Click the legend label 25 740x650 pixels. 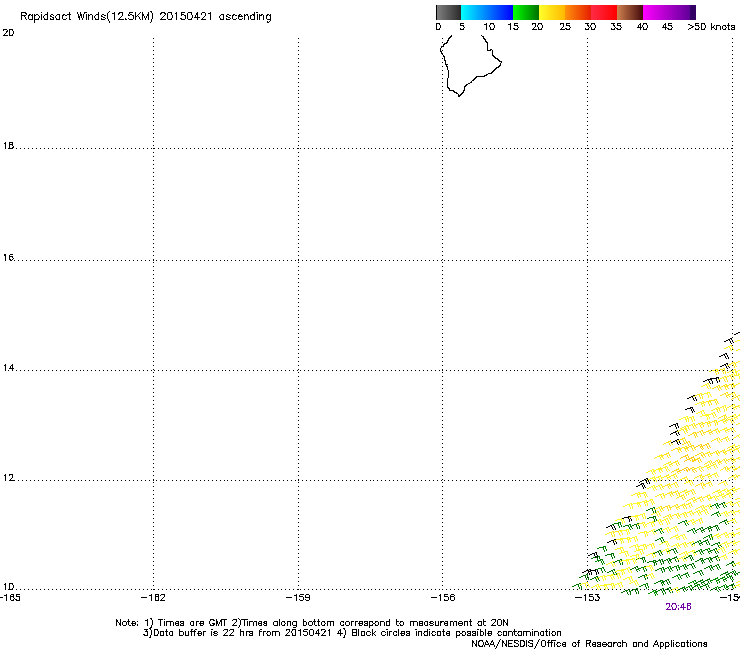tap(565, 27)
